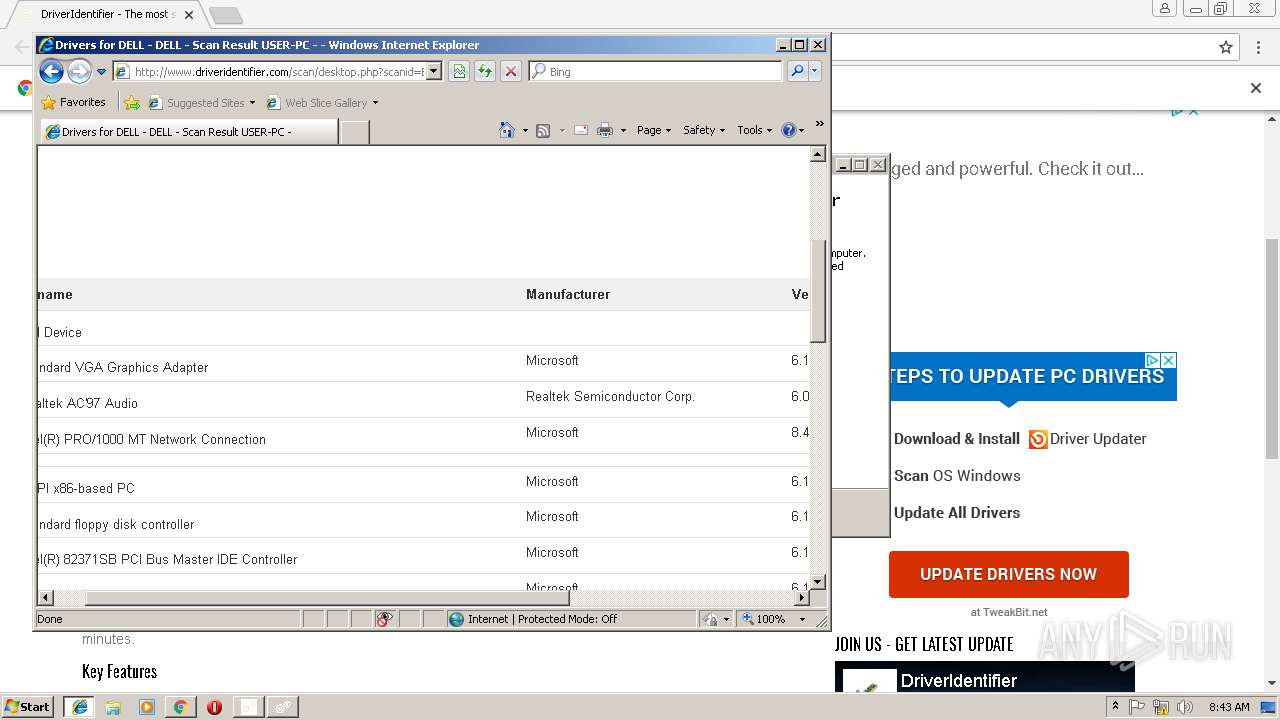Image resolution: width=1280 pixels, height=720 pixels.
Task: Click the IE horizontal scrollbar right arrow
Action: [801, 598]
